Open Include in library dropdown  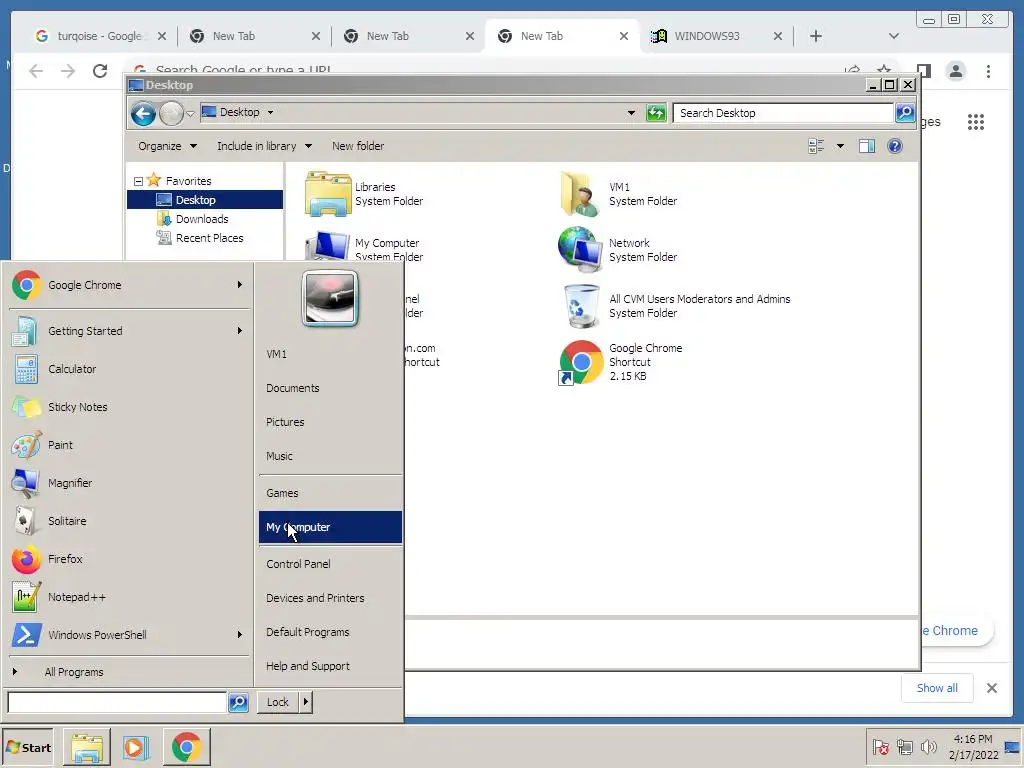[x=264, y=146]
